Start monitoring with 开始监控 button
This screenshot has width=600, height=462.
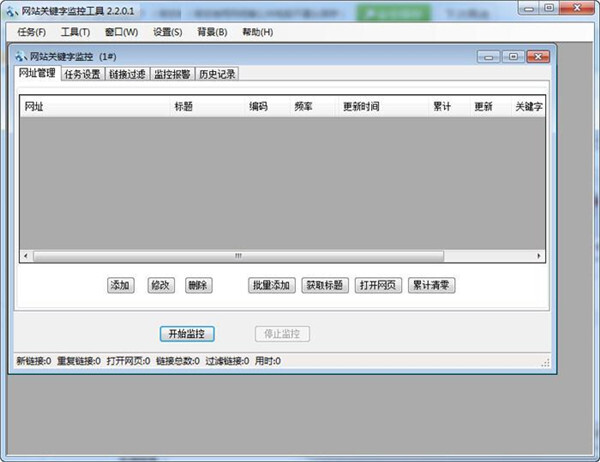pos(187,334)
